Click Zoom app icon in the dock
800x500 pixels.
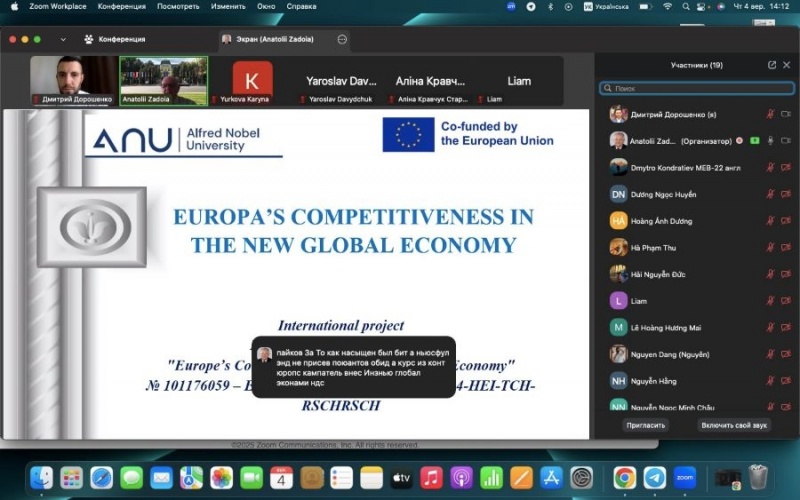685,477
